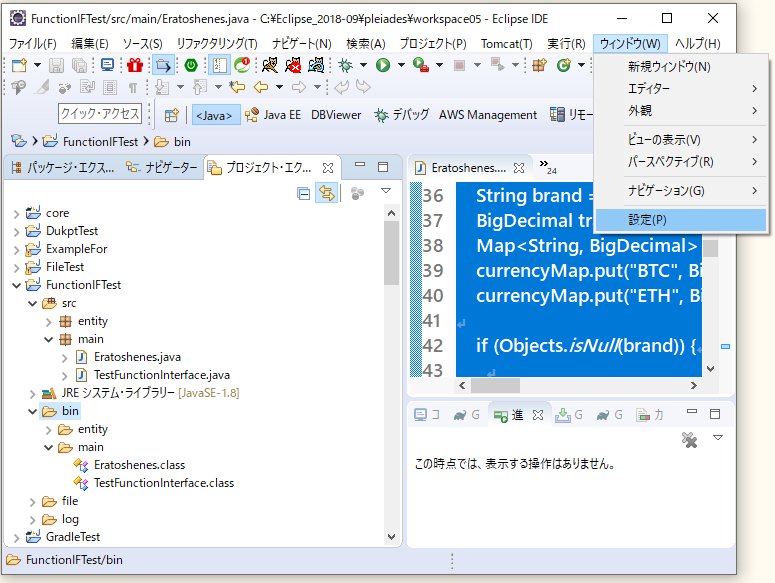
Task: Click the back navigation yellow arrow
Action: point(260,87)
